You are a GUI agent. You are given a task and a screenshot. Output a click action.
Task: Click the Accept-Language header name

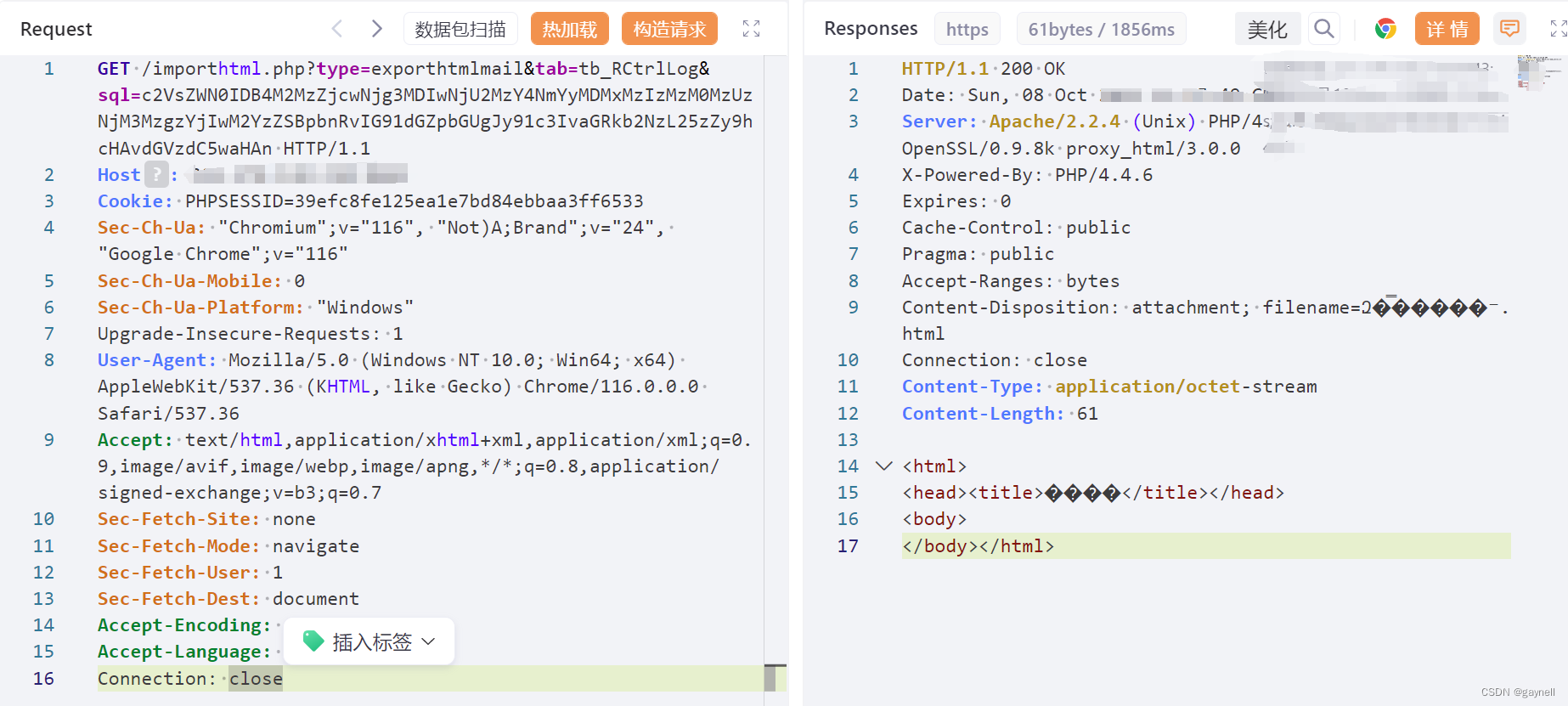(184, 651)
